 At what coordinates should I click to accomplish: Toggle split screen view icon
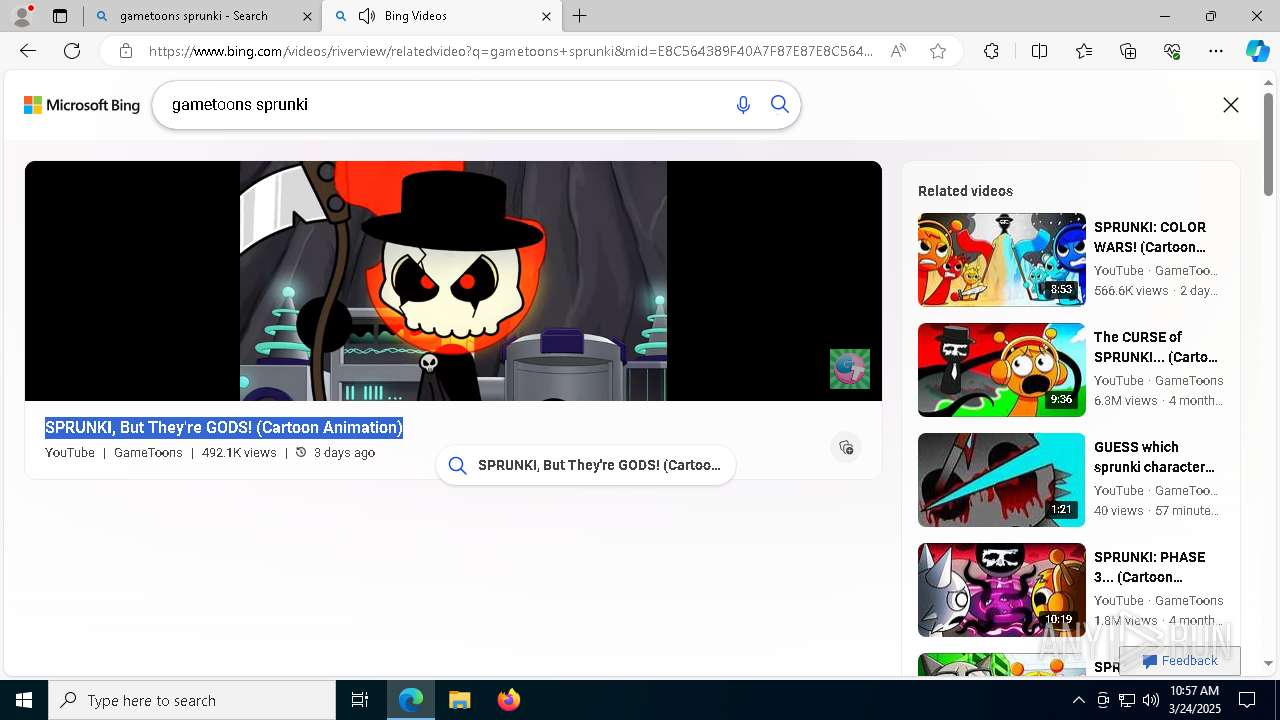point(1039,51)
